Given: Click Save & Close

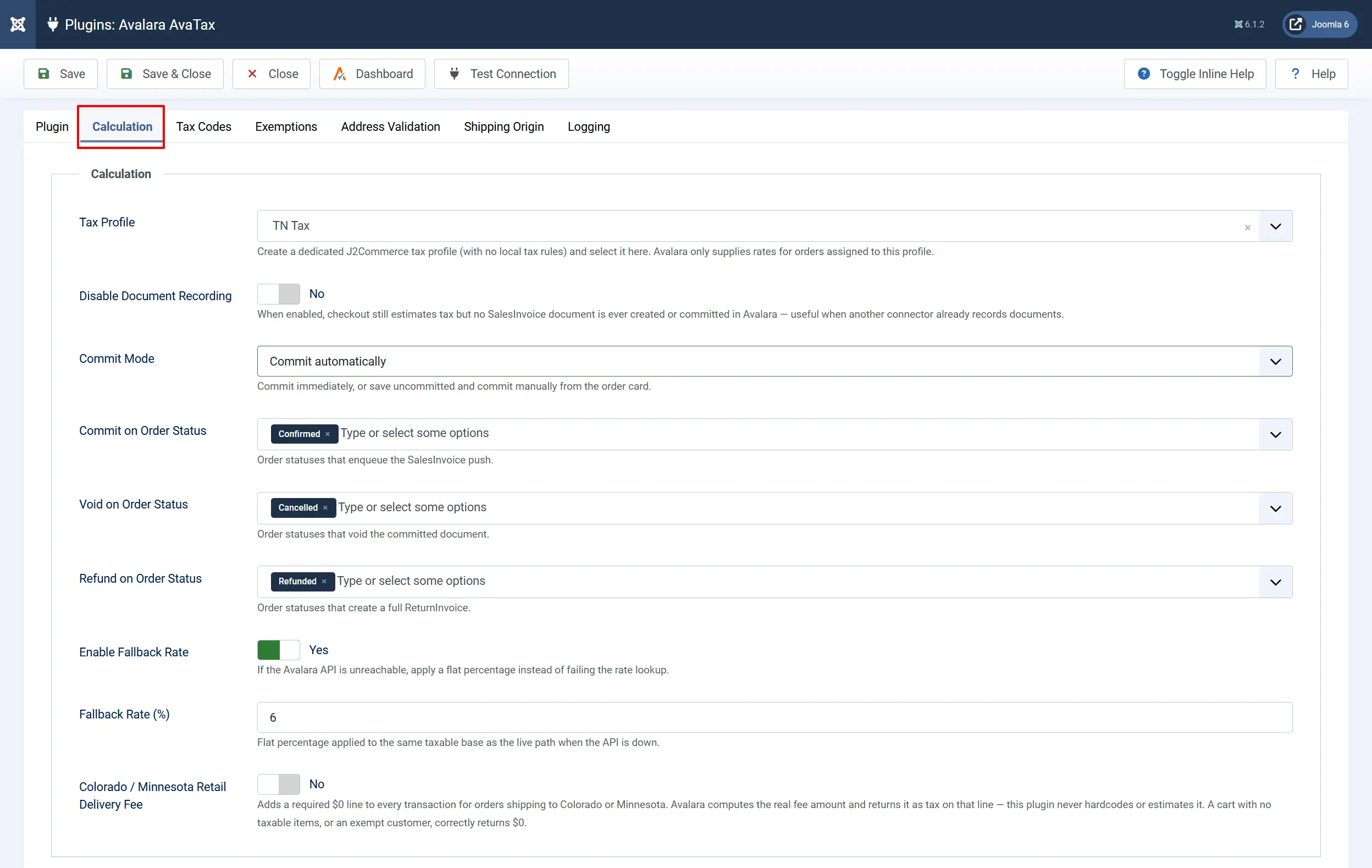Looking at the screenshot, I should pos(165,74).
